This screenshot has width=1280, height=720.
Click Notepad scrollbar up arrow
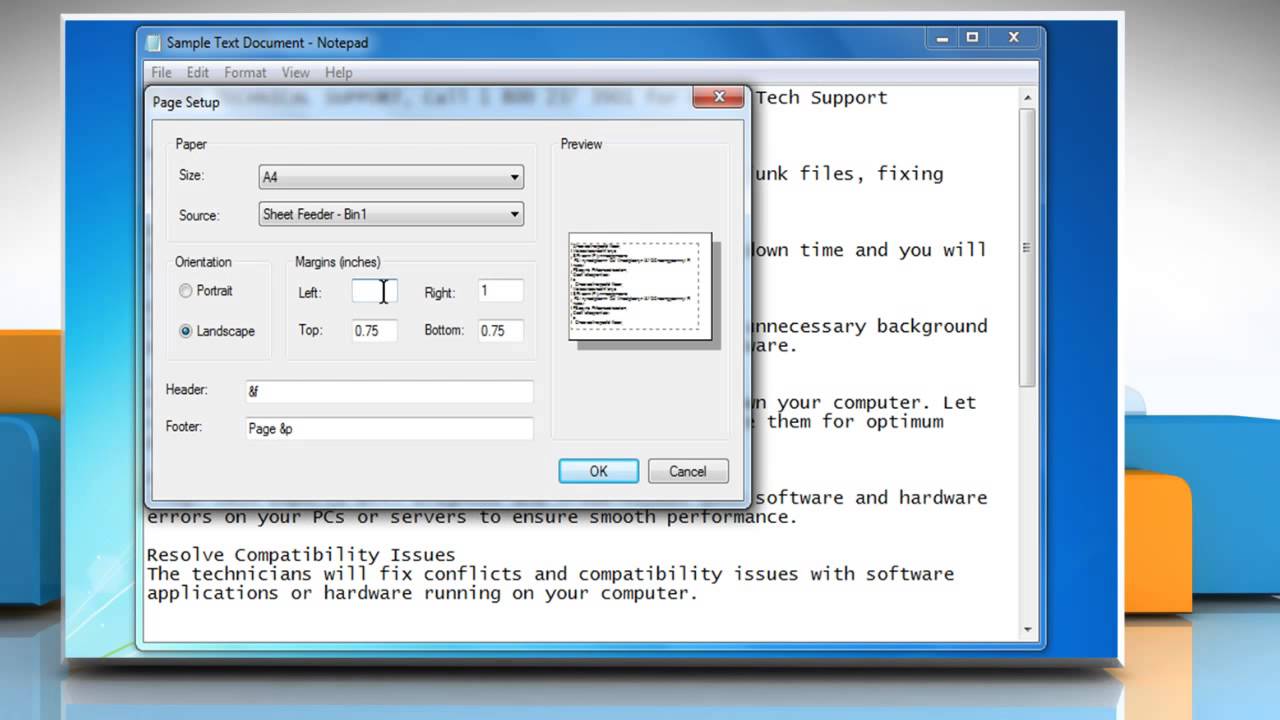point(1027,98)
